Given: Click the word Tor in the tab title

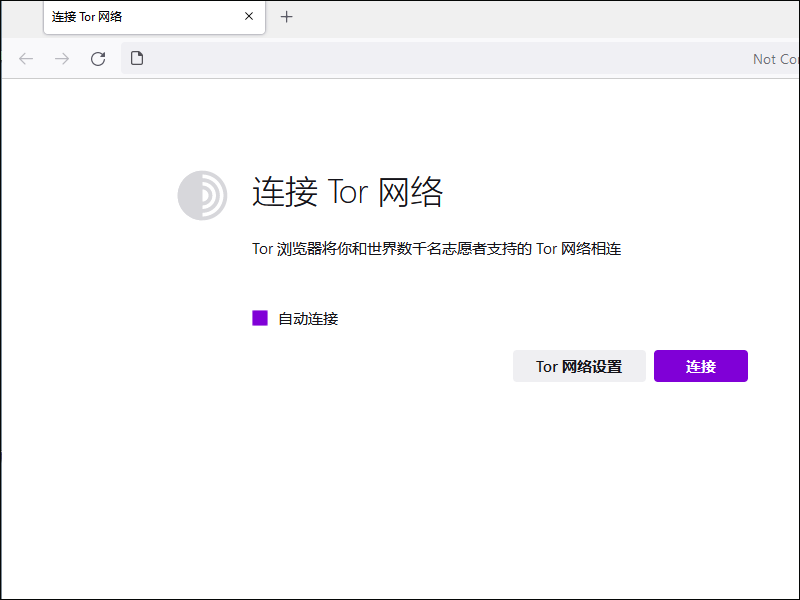Looking at the screenshot, I should click(x=90, y=17).
